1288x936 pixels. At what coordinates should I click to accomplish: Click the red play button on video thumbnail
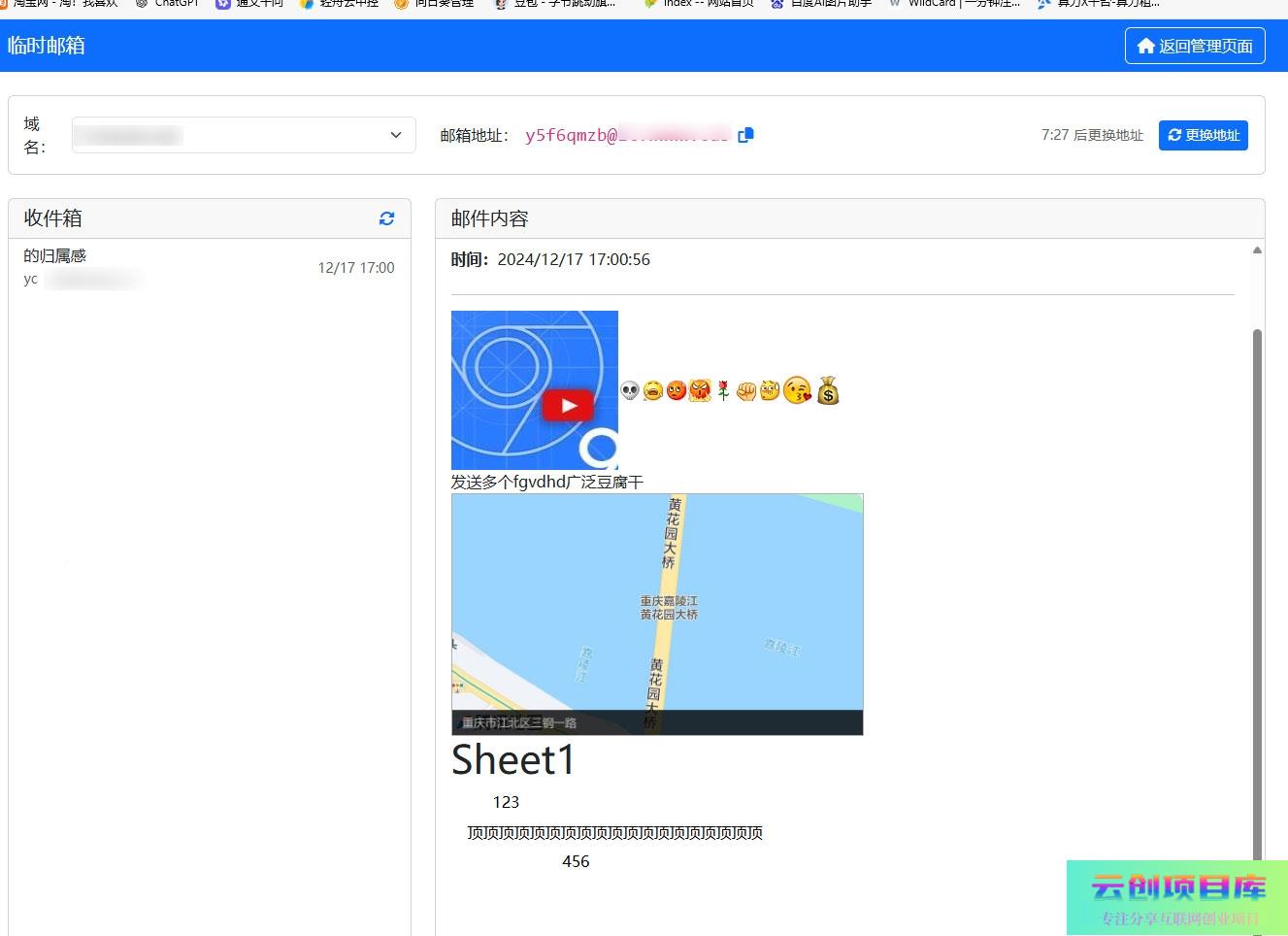[x=568, y=406]
